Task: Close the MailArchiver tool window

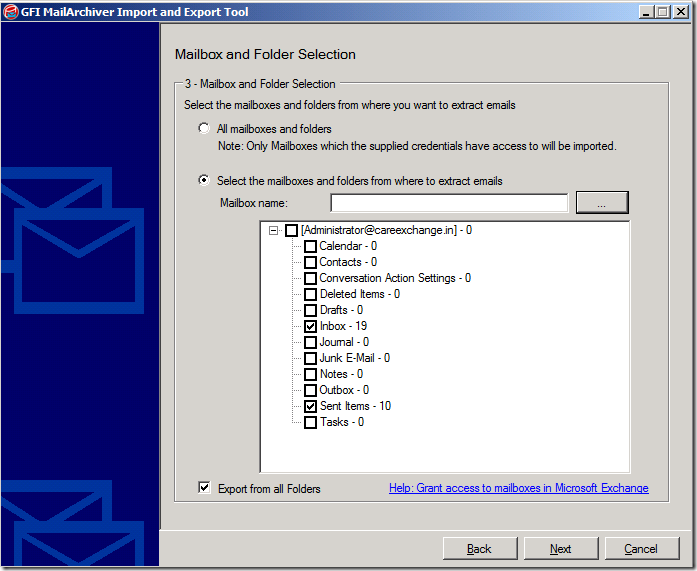Action: (681, 12)
